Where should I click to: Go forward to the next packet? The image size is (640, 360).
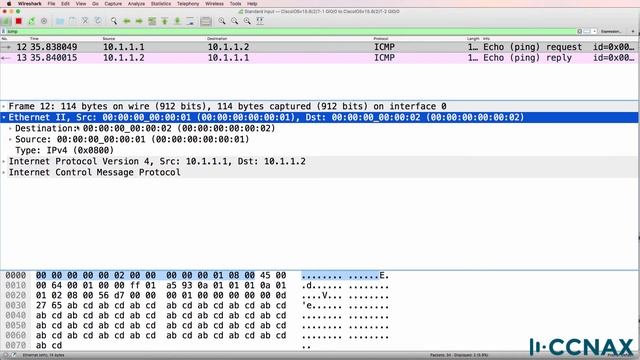(139, 21)
